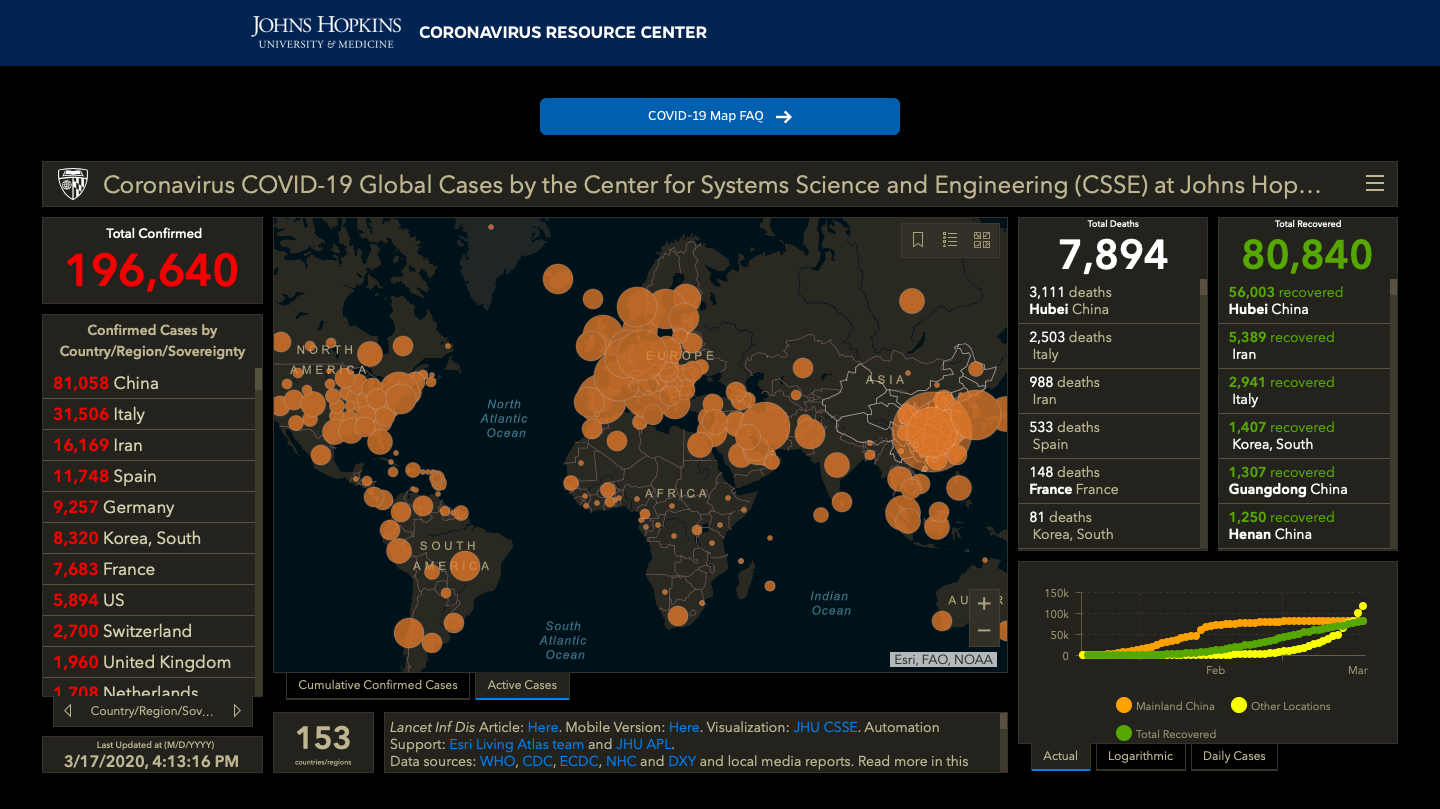Click the Esri, FAO, NOAA map attribution

pyautogui.click(x=943, y=659)
